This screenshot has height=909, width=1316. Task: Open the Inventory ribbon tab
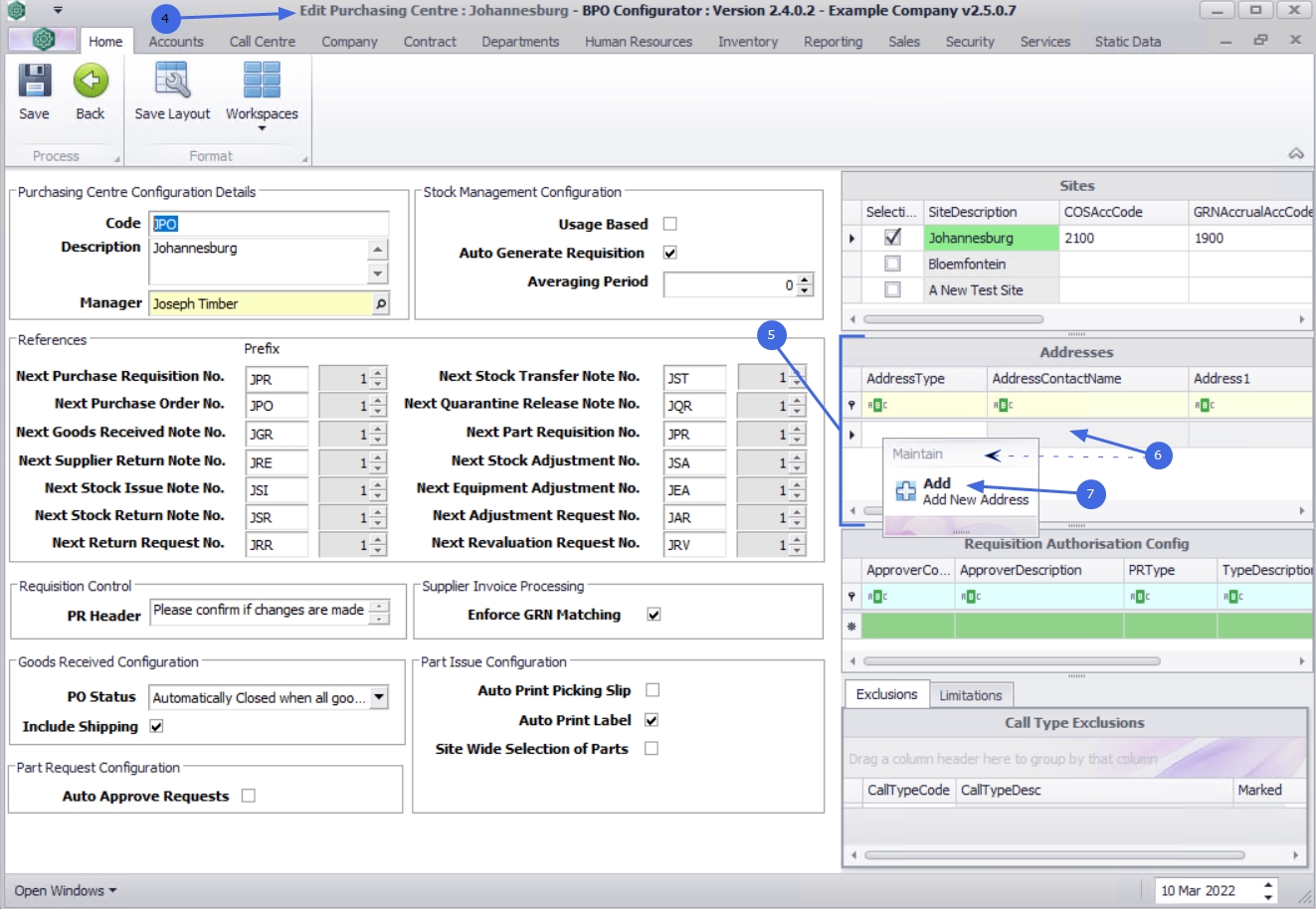(747, 42)
